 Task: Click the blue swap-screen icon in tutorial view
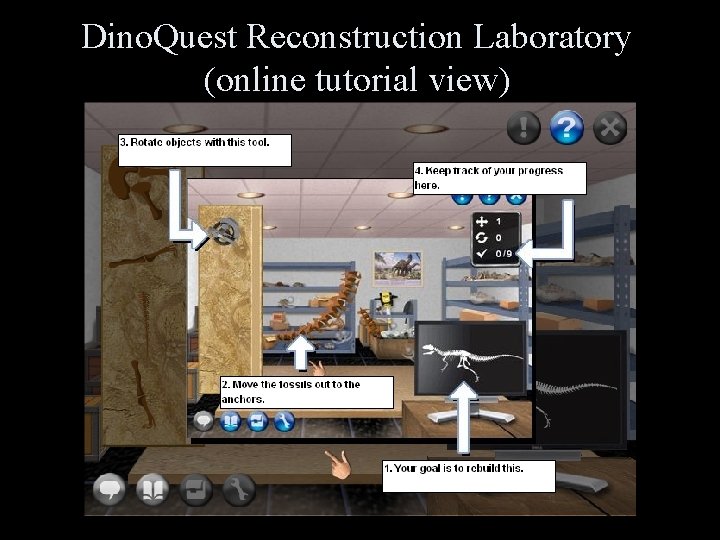[x=258, y=421]
